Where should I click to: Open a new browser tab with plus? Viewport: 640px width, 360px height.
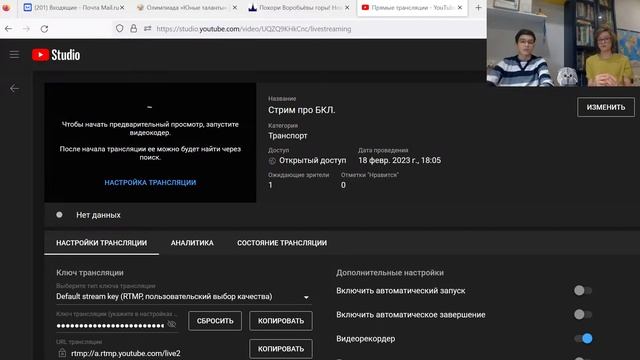(x=478, y=7)
